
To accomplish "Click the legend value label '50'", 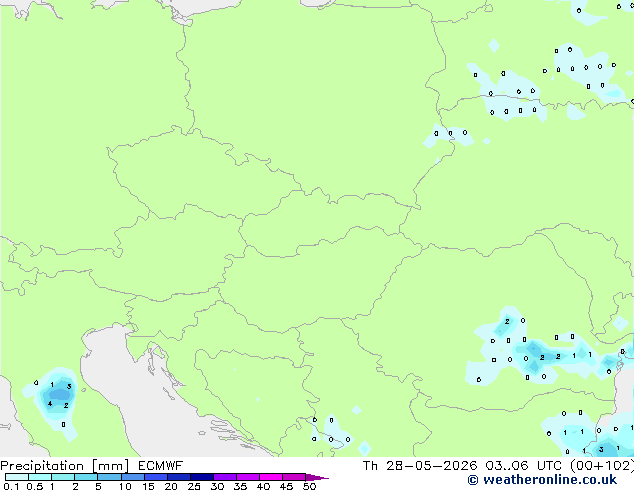I will click(x=309, y=486).
